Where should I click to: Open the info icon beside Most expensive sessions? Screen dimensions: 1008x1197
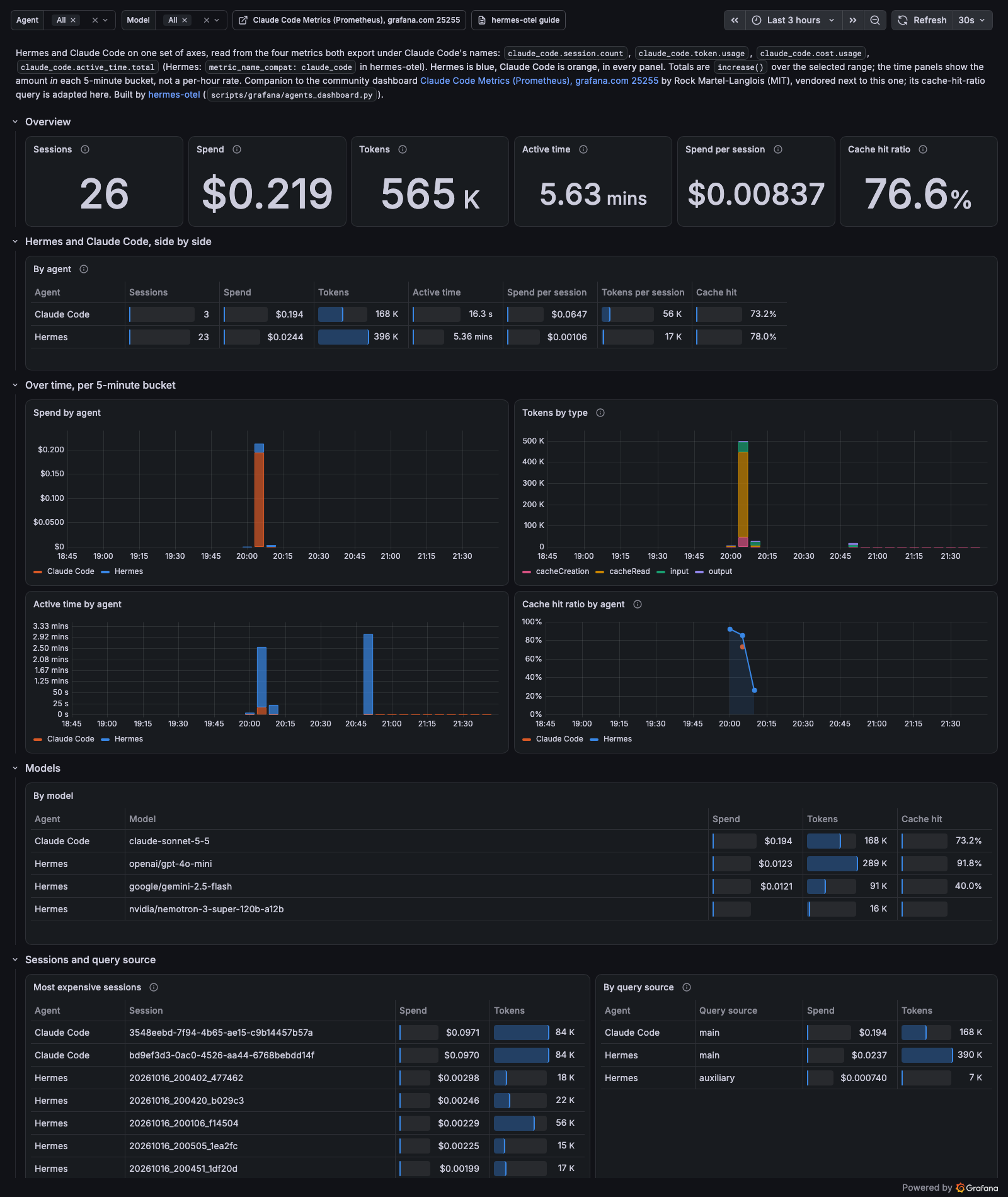pyautogui.click(x=154, y=987)
